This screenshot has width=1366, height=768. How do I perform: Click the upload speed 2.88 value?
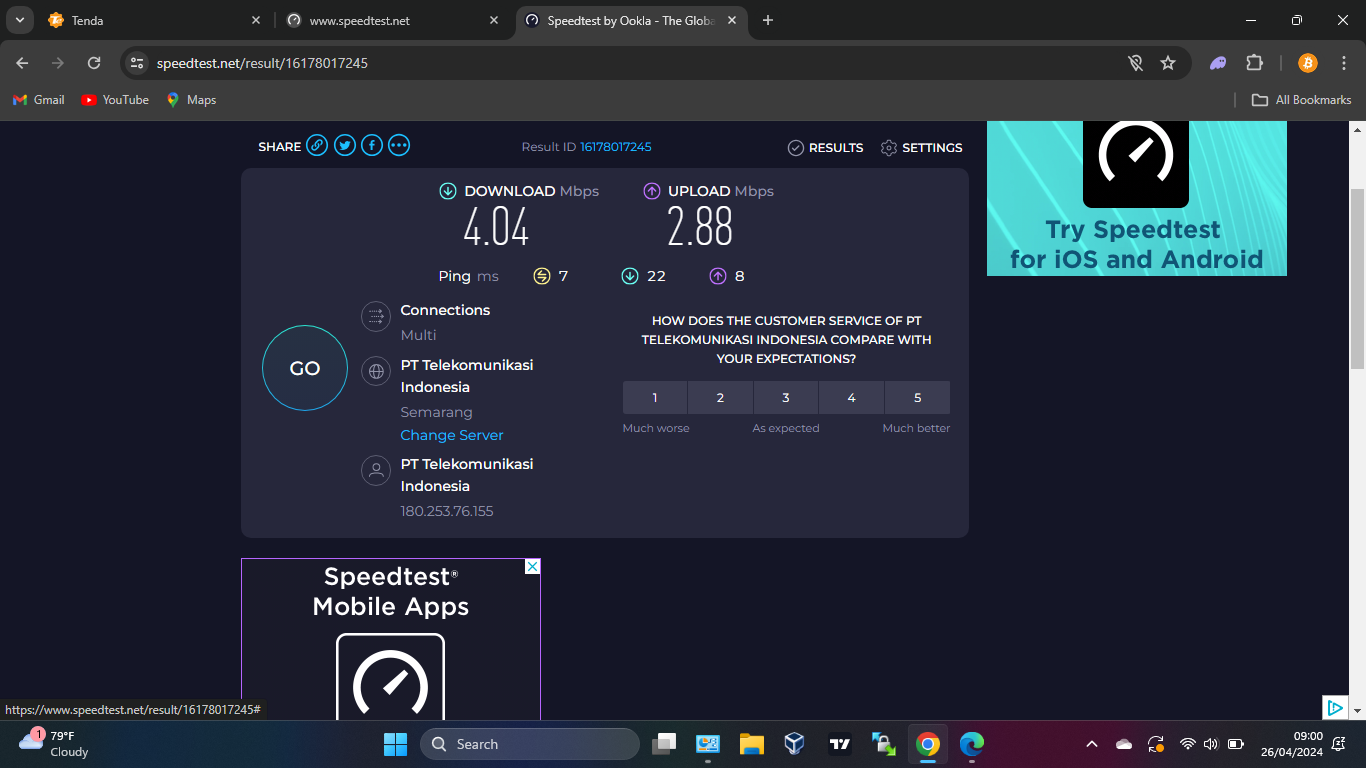point(700,227)
